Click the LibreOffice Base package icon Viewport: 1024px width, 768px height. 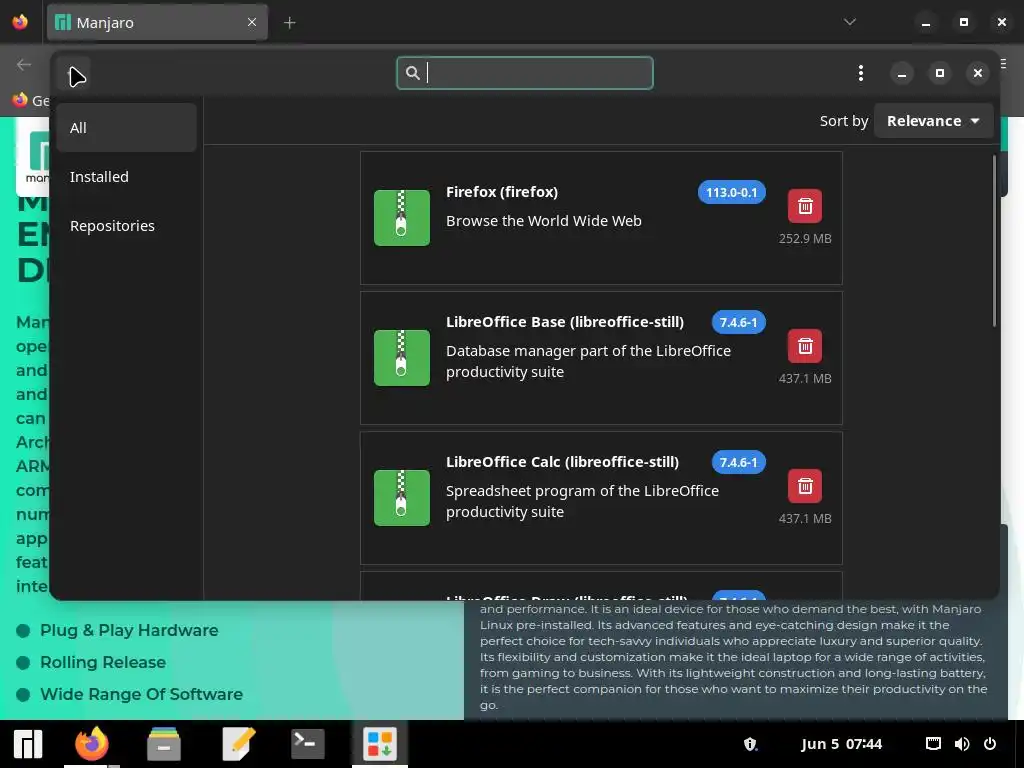[402, 358]
